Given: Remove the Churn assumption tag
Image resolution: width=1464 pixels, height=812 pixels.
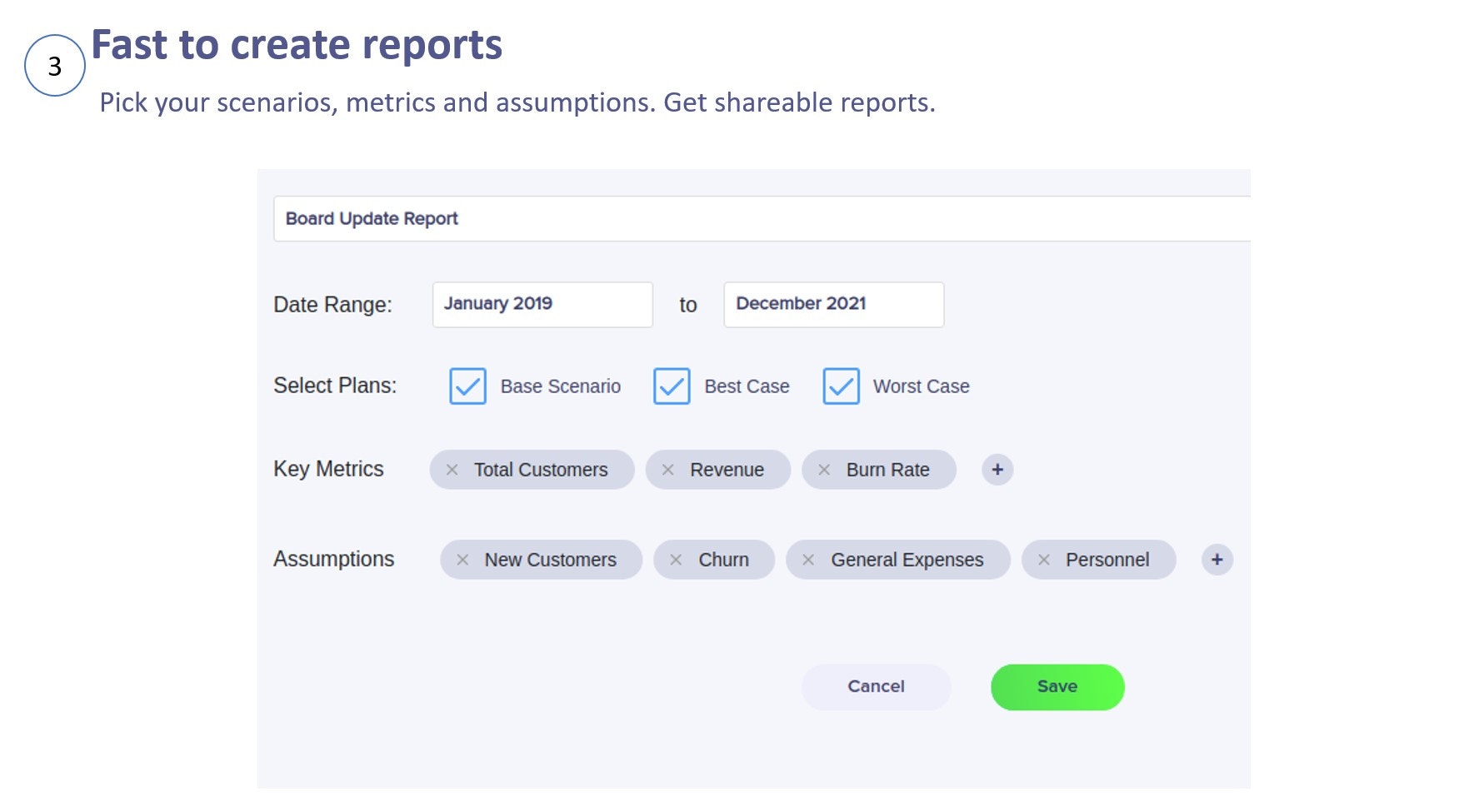Looking at the screenshot, I should [676, 560].
